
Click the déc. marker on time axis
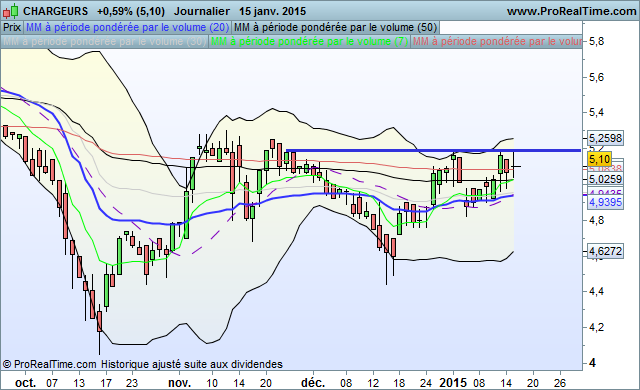(313, 383)
